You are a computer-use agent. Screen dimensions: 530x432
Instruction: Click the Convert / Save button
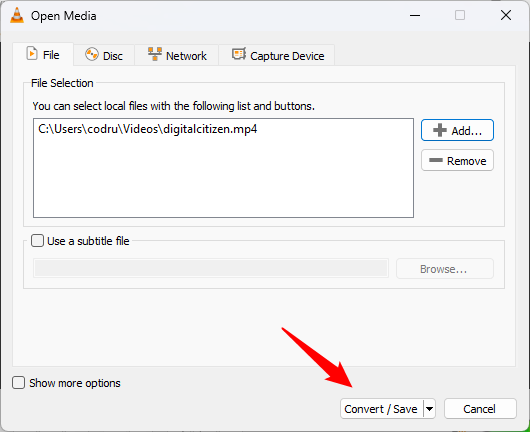click(x=381, y=409)
